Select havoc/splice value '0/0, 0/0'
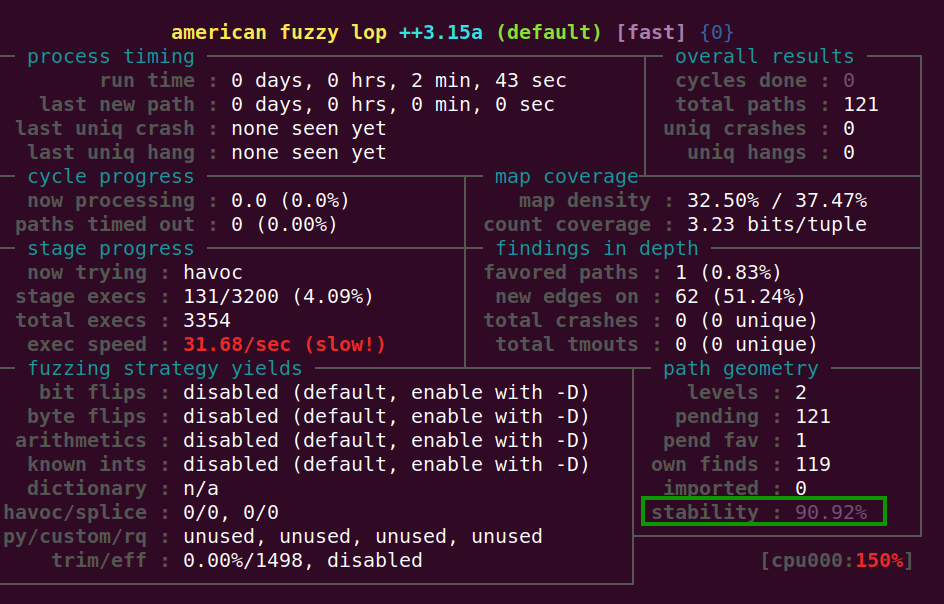Screen dimensions: 944x604 pos(231,513)
